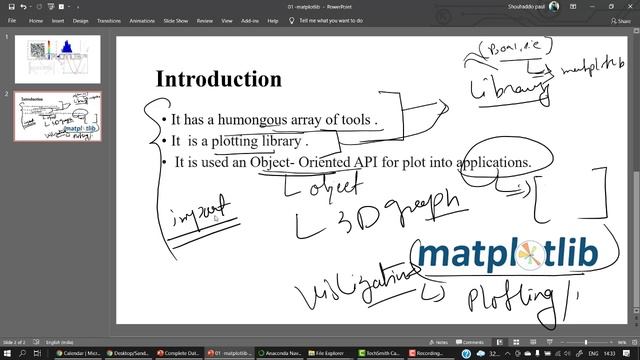Click the Save icon in Quick Access Toolbar
The image size is (640, 360).
(x=11, y=7)
